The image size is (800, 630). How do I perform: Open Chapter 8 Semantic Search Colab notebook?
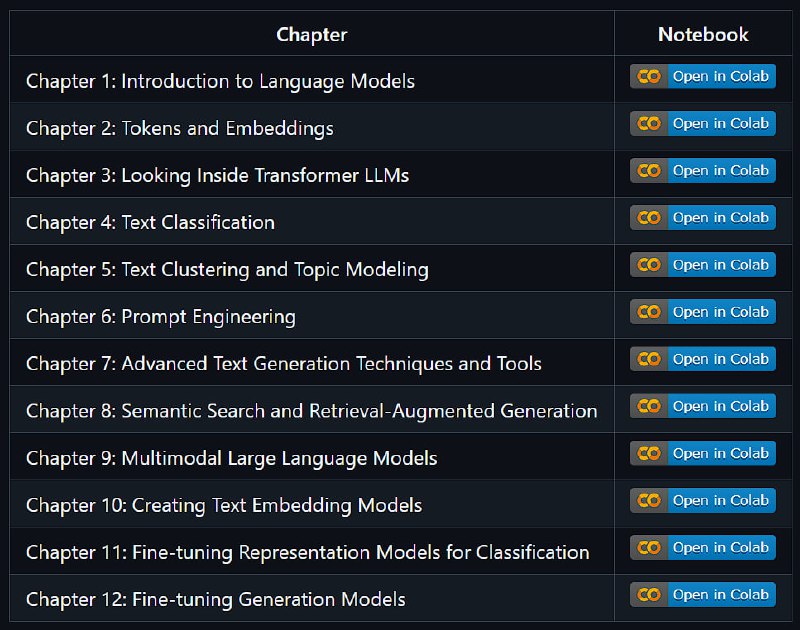click(x=703, y=406)
